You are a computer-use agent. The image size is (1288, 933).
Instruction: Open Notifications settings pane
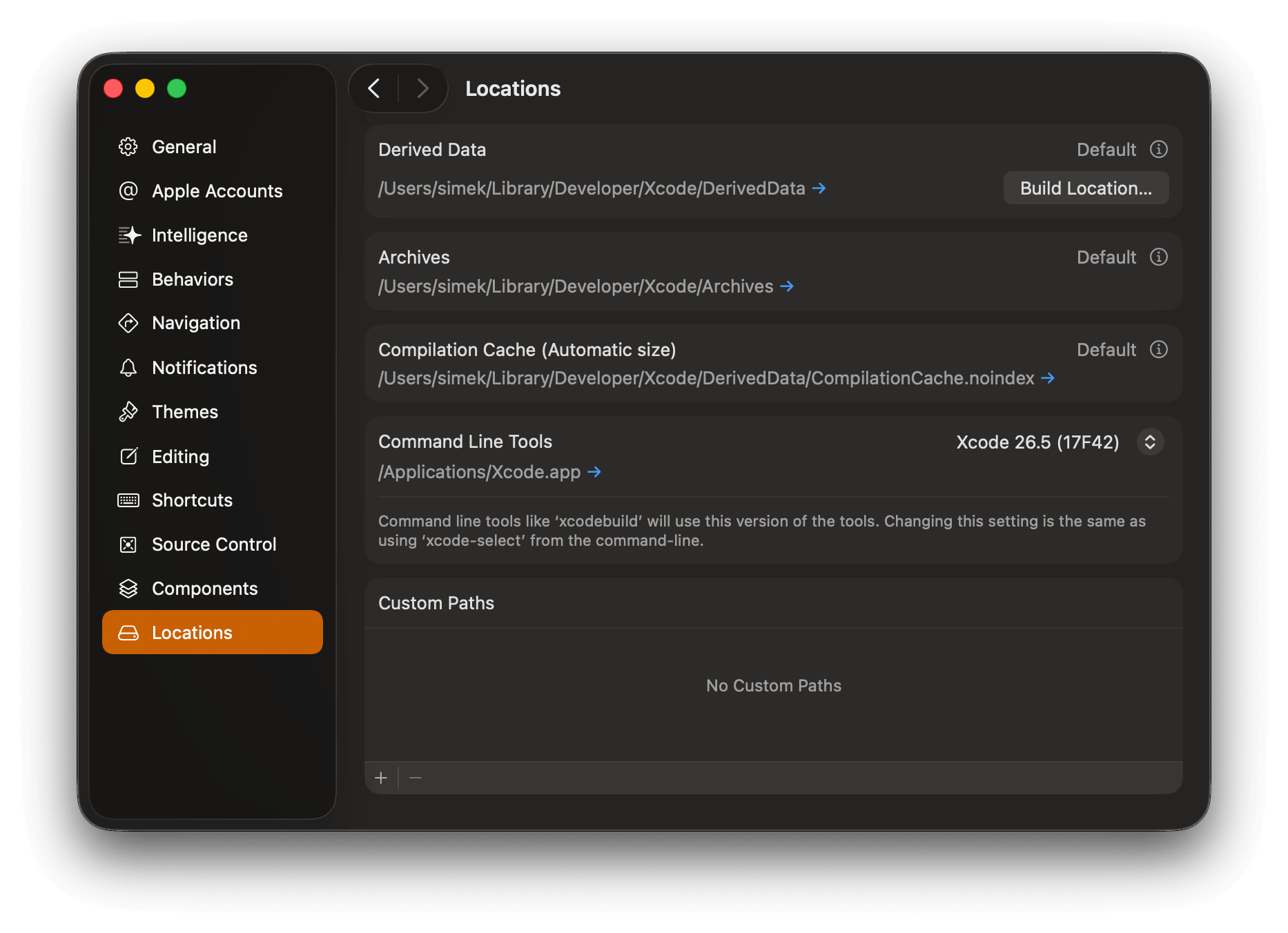pyautogui.click(x=213, y=368)
